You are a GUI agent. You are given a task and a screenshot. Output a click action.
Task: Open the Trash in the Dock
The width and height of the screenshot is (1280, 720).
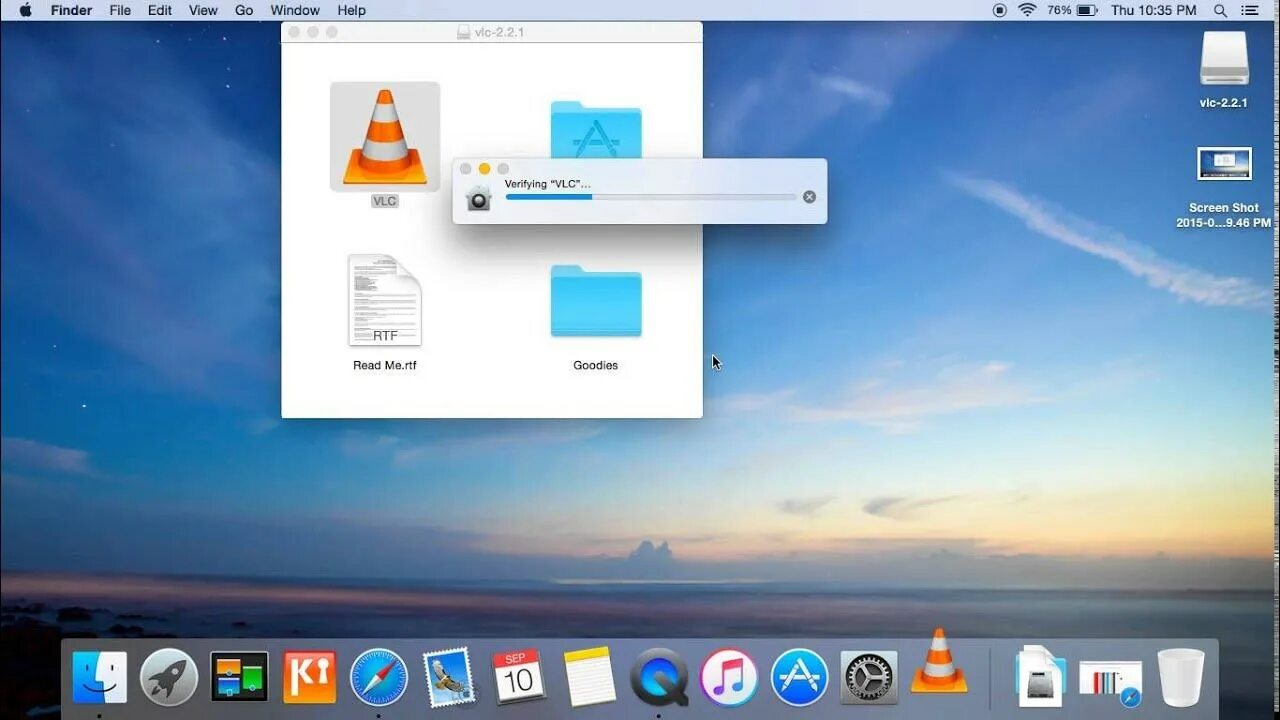[1181, 677]
